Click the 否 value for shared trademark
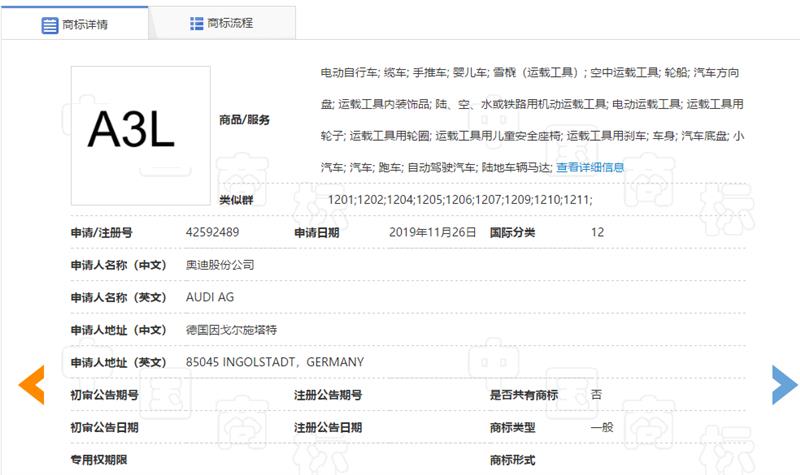800x475 pixels. click(x=596, y=394)
